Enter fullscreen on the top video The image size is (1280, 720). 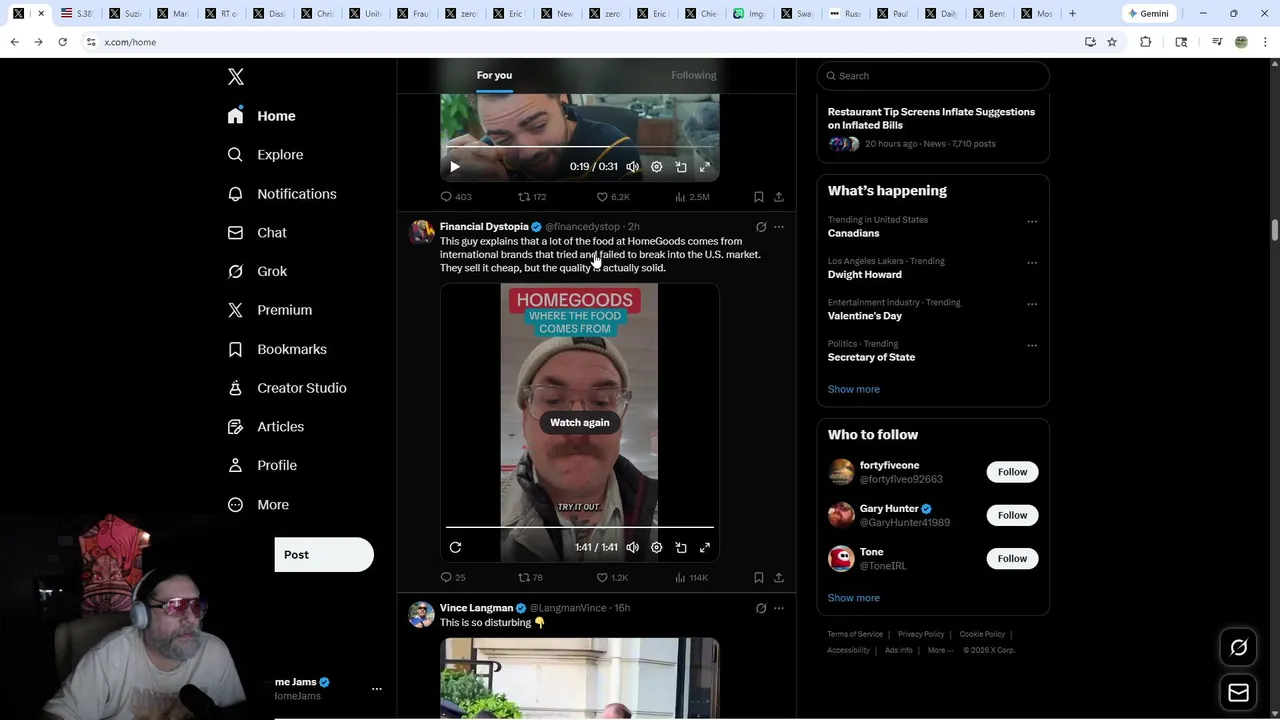pos(705,167)
